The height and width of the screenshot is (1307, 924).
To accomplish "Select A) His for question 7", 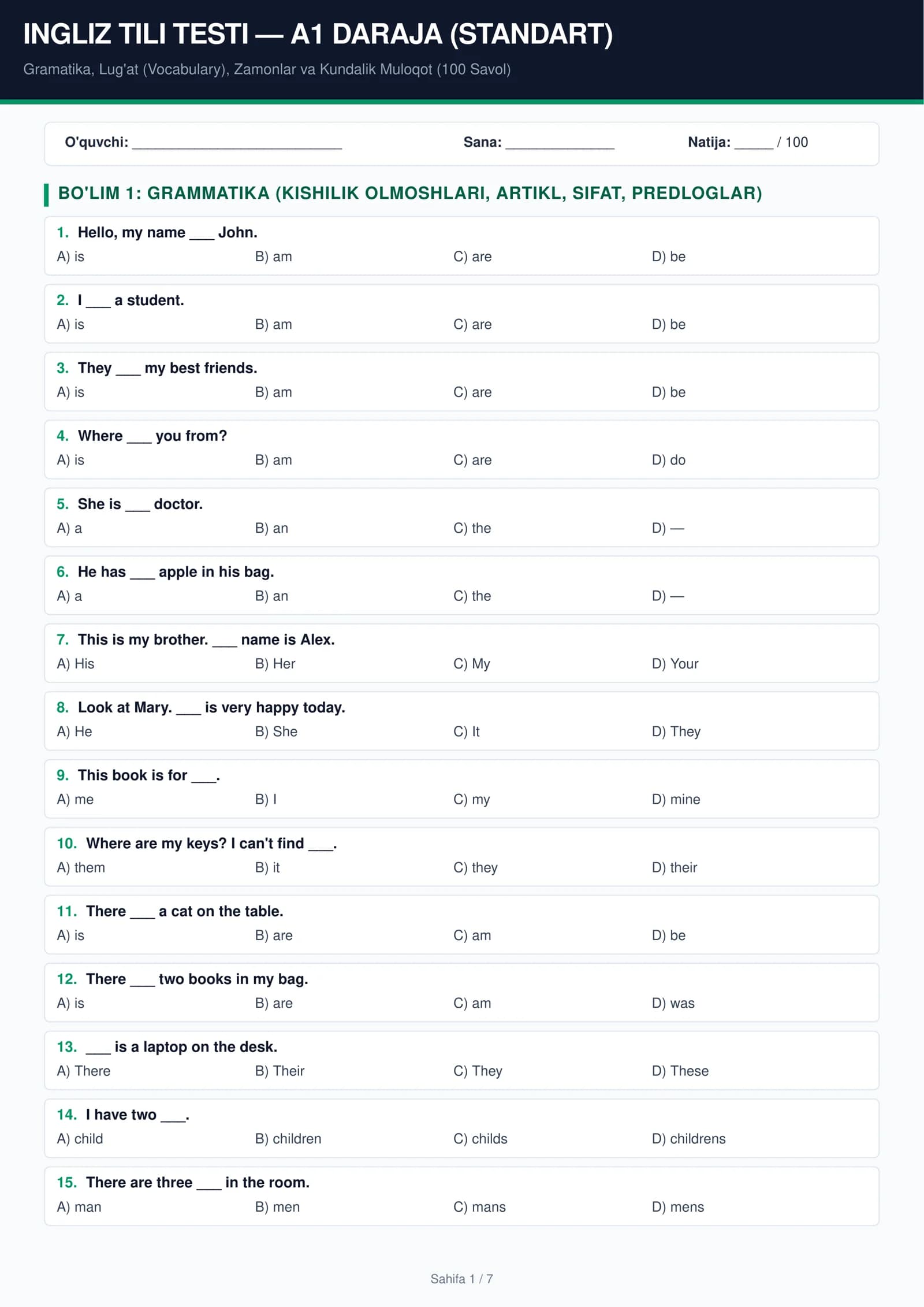I will 76,664.
